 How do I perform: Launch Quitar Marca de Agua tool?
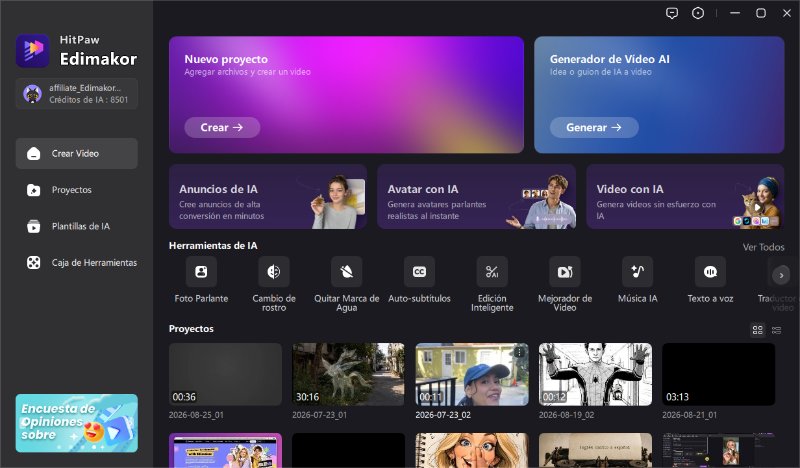346,284
